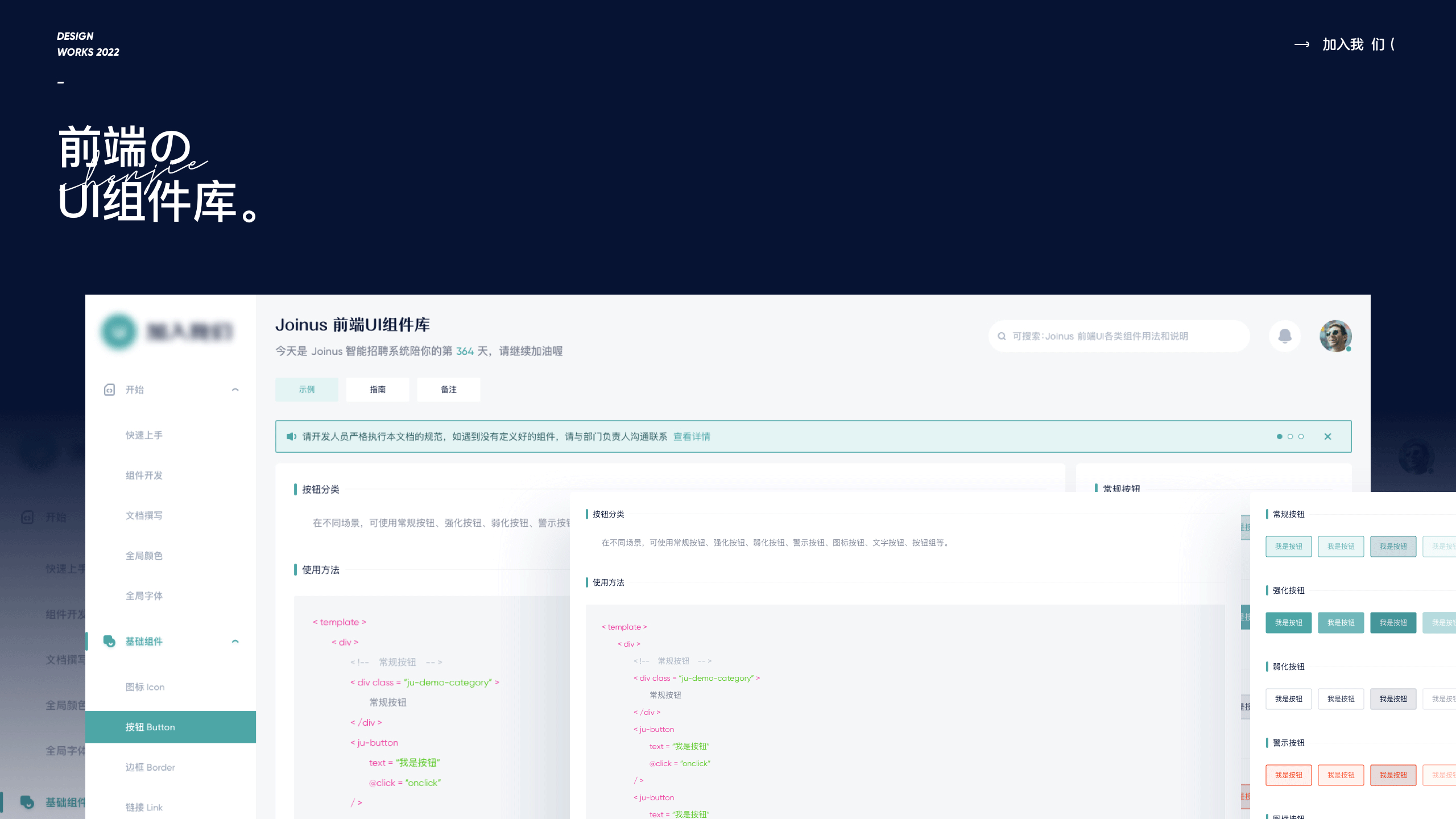The image size is (1456, 819).
Task: Open 边框 Border in the sidebar
Action: pos(150,767)
